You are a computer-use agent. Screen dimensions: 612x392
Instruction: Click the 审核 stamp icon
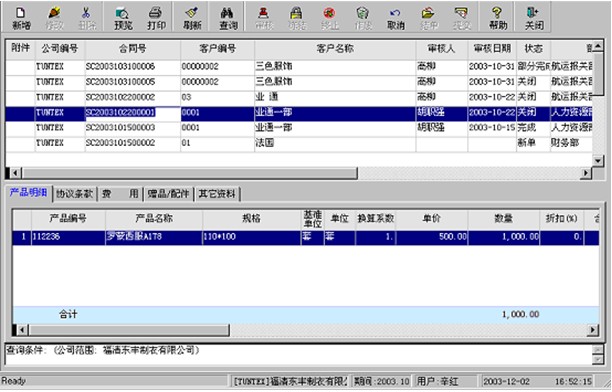264,18
